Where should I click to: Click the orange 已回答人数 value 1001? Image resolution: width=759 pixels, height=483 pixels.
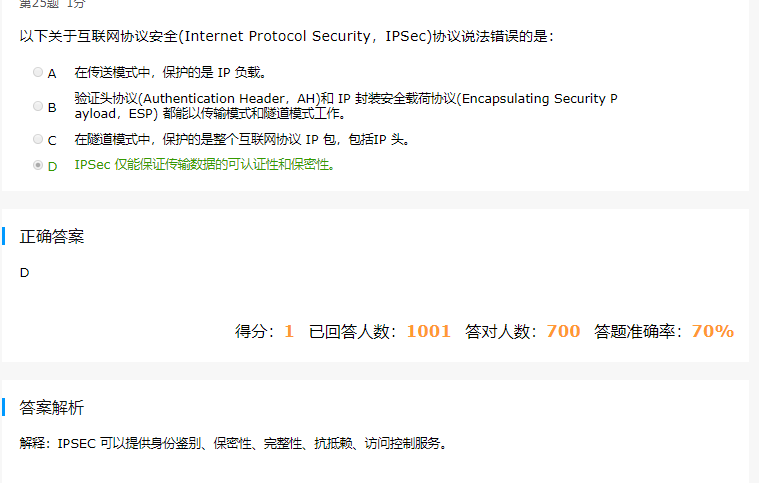click(428, 332)
